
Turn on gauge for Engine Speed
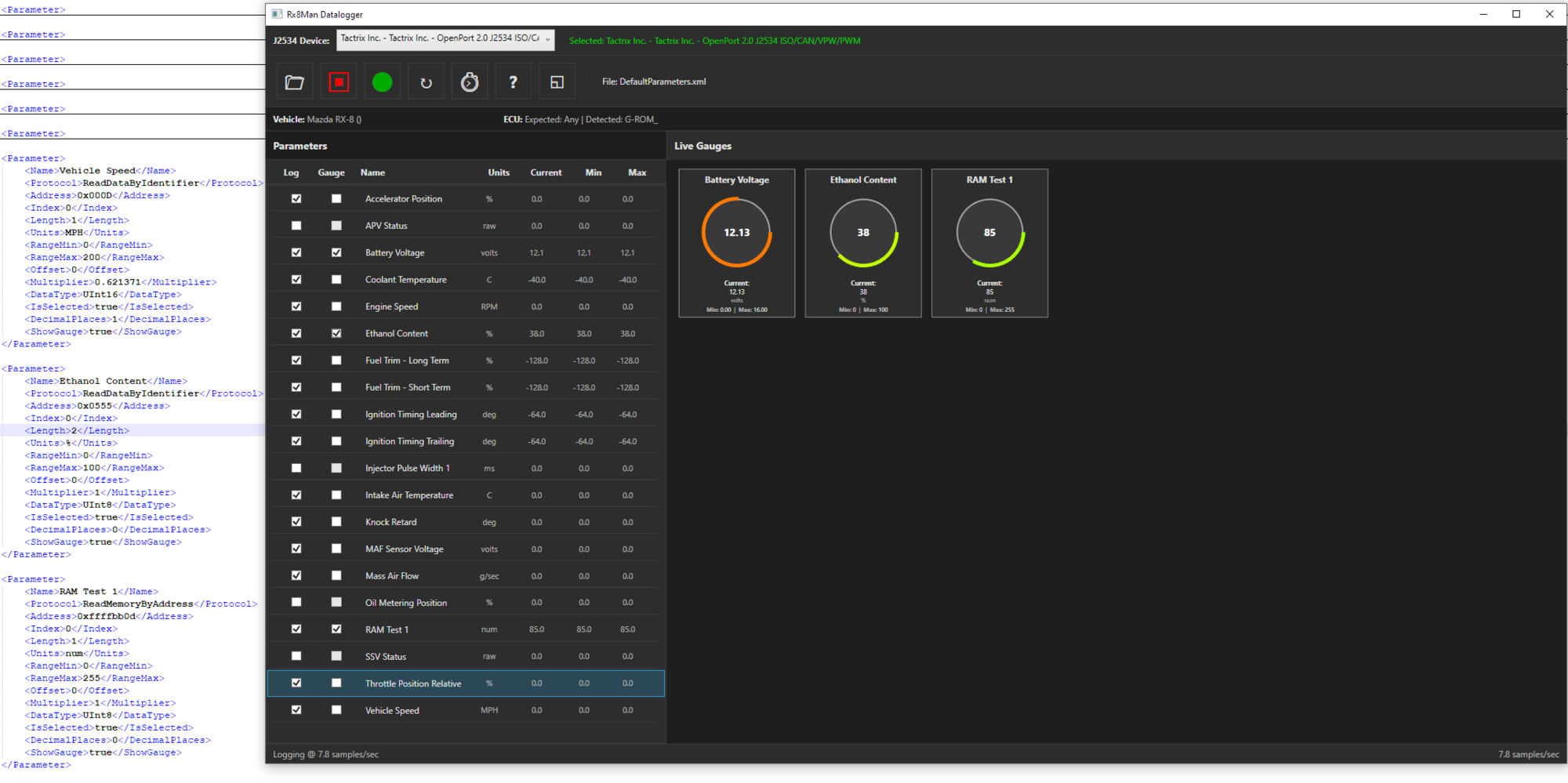point(336,306)
